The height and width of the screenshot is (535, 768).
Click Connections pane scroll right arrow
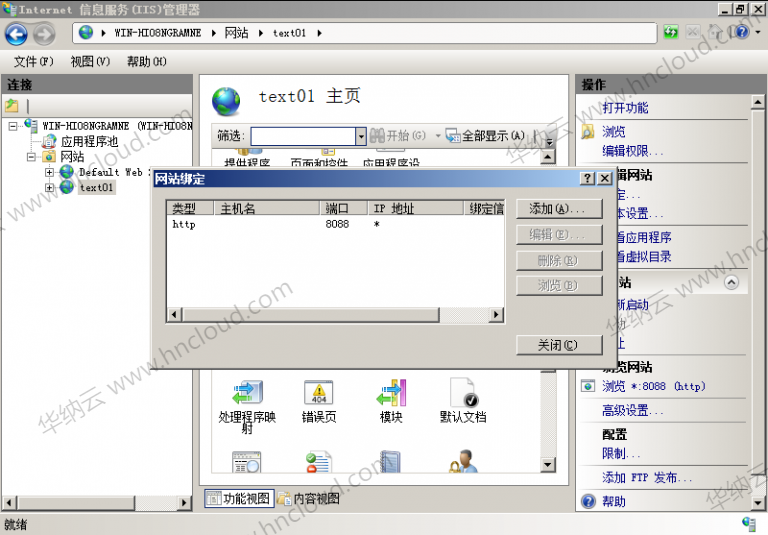pyautogui.click(x=184, y=503)
